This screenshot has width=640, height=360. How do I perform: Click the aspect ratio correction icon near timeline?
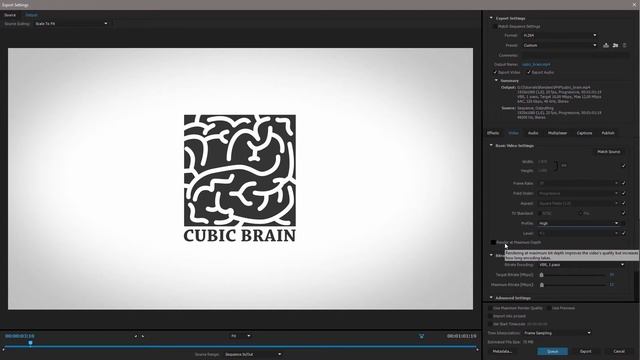421,336
